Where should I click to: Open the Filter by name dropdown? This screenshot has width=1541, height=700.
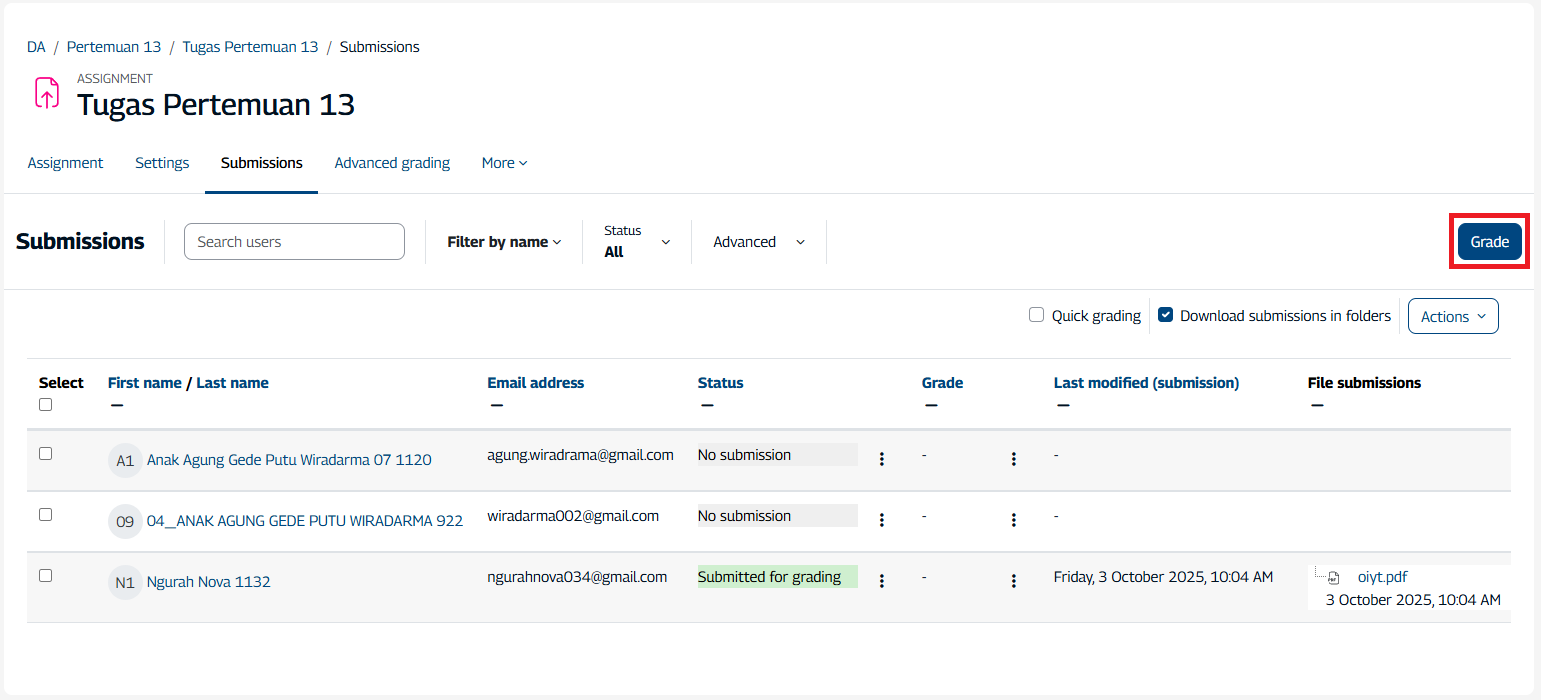click(x=504, y=241)
